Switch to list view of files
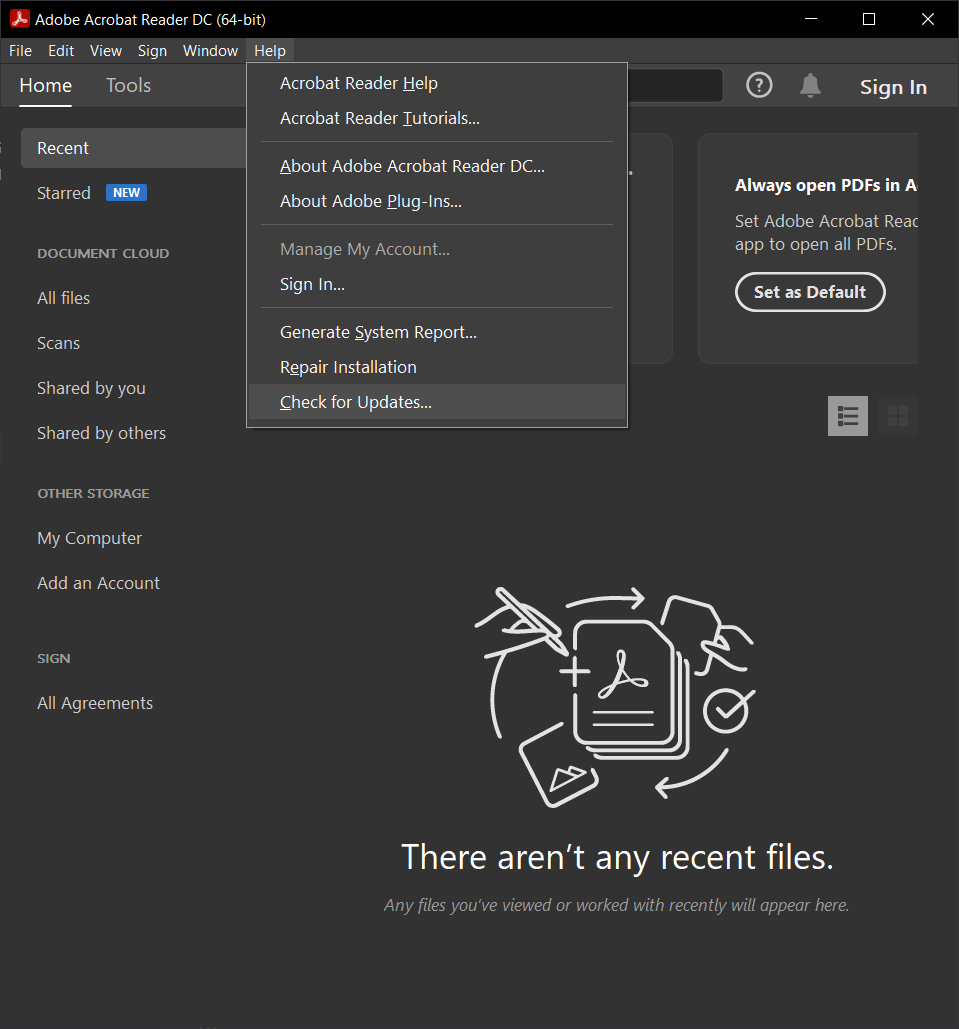This screenshot has height=1029, width=959. pyautogui.click(x=847, y=415)
